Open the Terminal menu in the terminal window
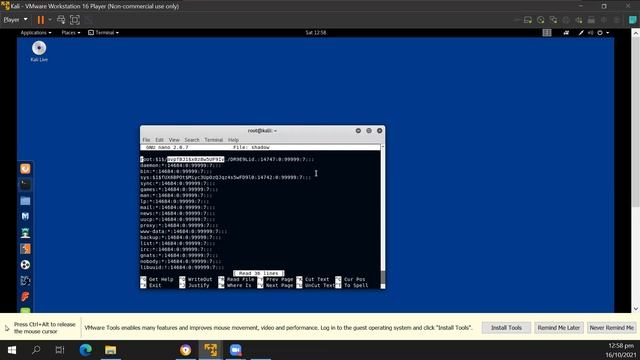This screenshot has width=640, height=360. (213, 140)
